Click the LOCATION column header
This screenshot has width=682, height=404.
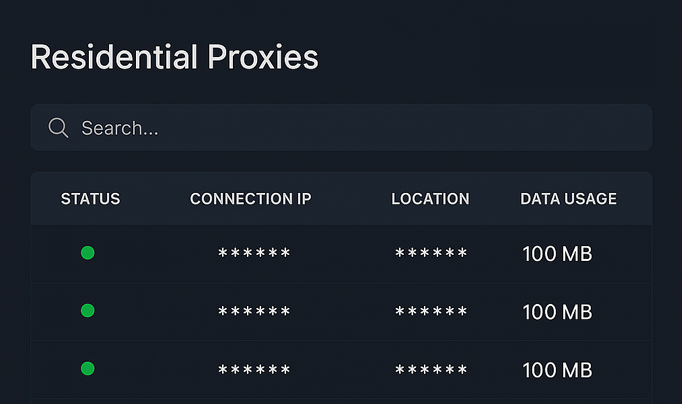[x=430, y=199]
